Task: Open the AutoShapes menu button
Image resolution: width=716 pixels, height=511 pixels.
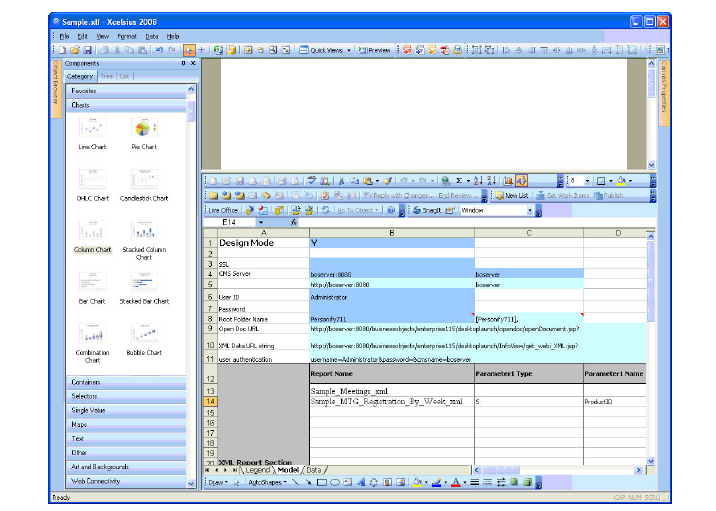Action: 265,482
